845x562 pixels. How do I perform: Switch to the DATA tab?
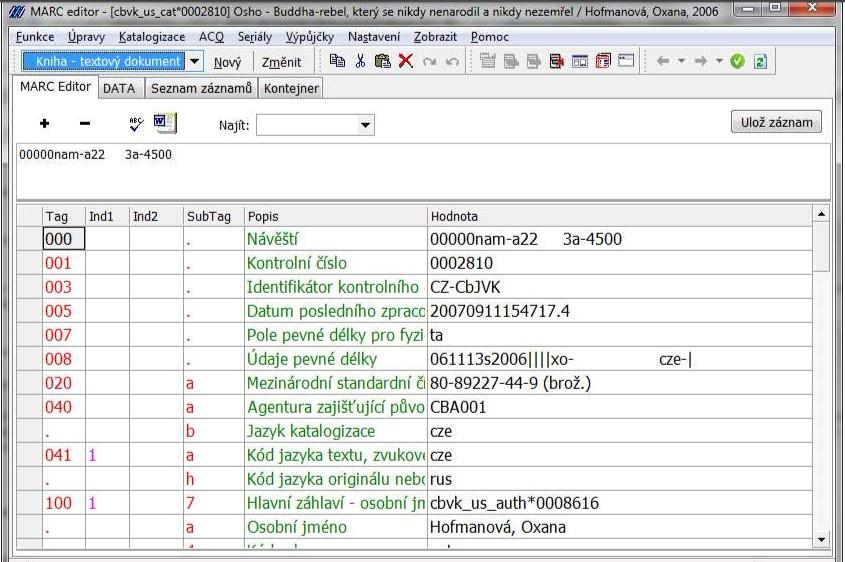119,88
